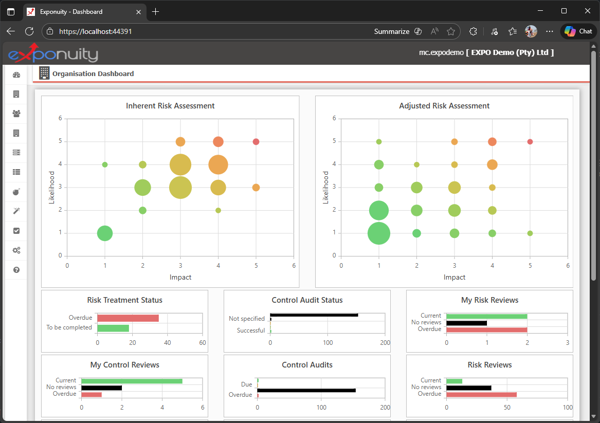Open the tab actions menu in the title bar

coord(11,11)
